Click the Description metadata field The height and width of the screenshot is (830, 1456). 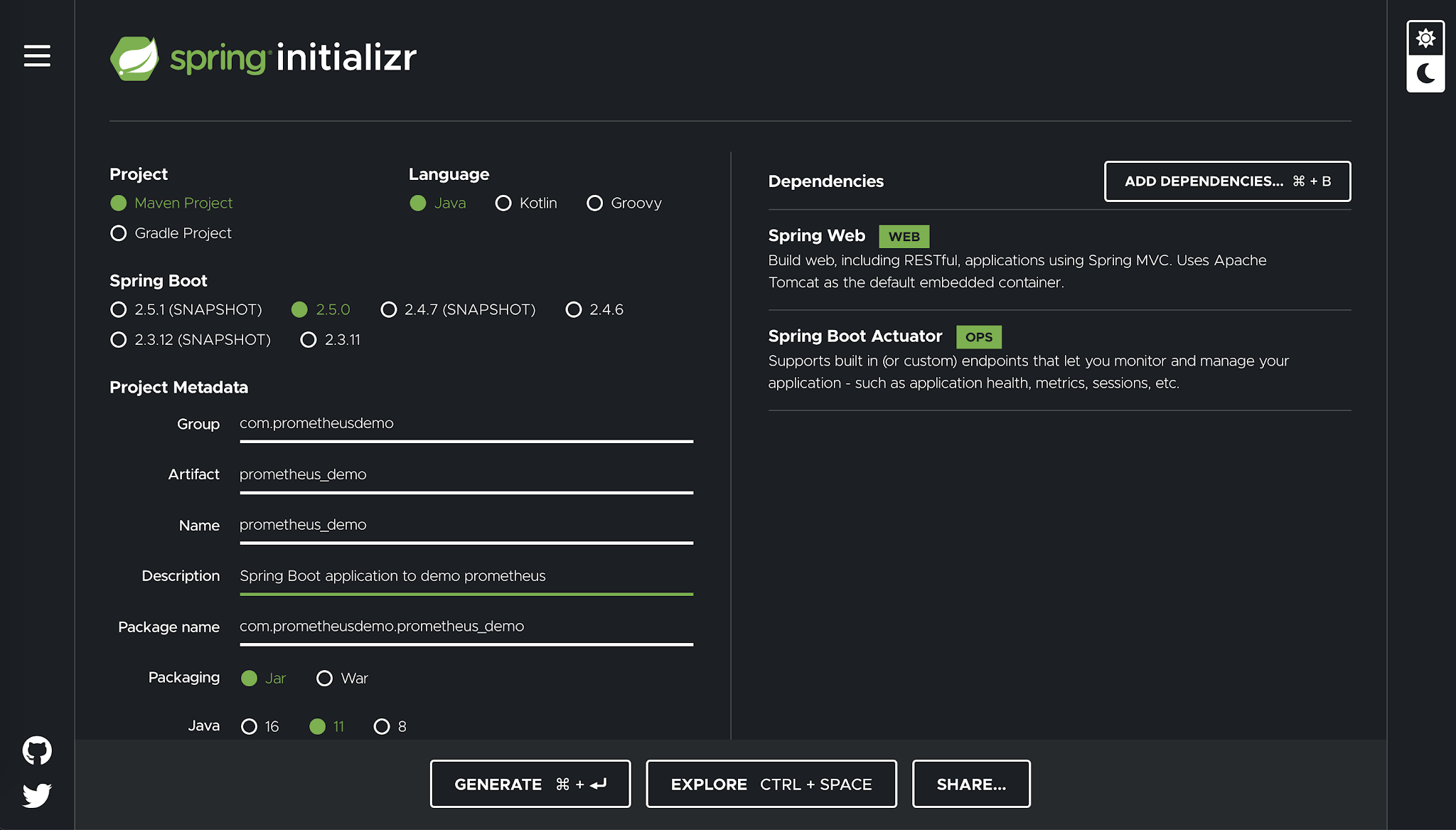(x=466, y=576)
